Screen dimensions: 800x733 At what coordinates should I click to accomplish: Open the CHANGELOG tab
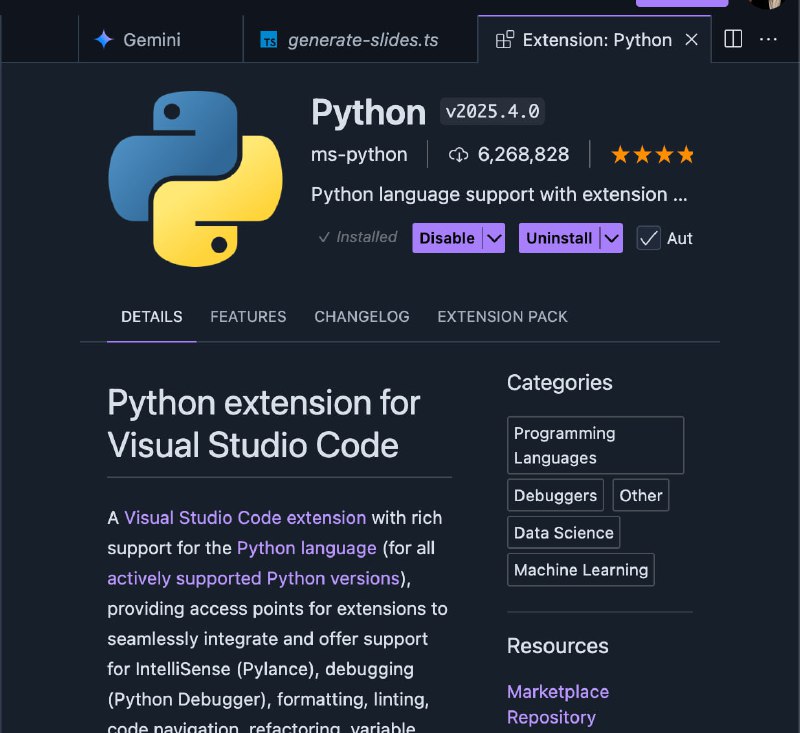tap(362, 317)
